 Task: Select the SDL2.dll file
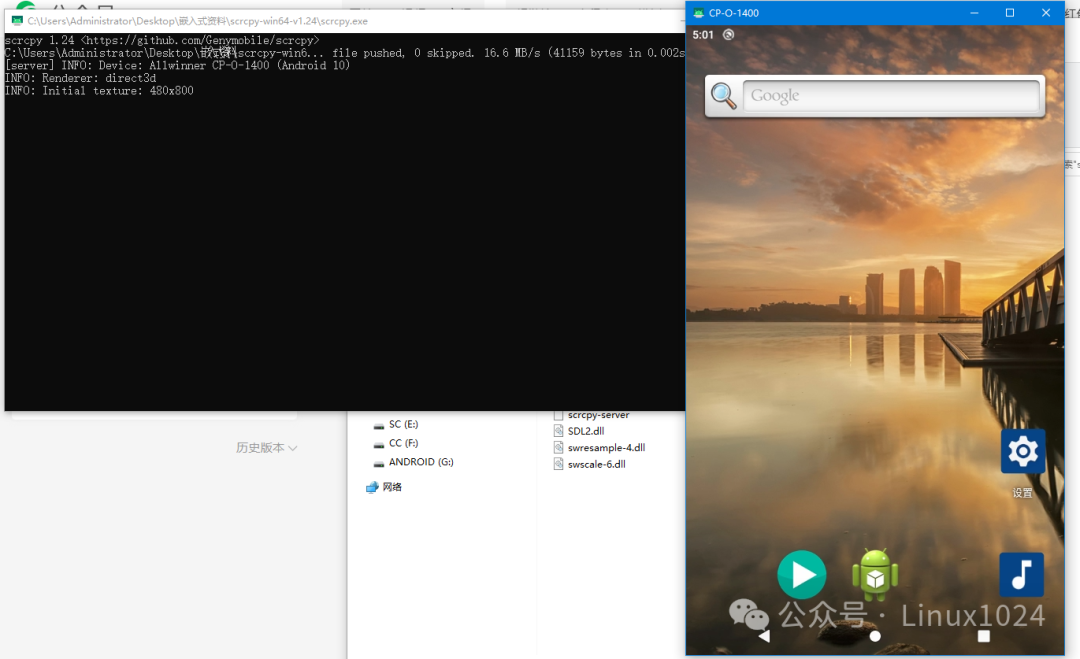(x=585, y=431)
